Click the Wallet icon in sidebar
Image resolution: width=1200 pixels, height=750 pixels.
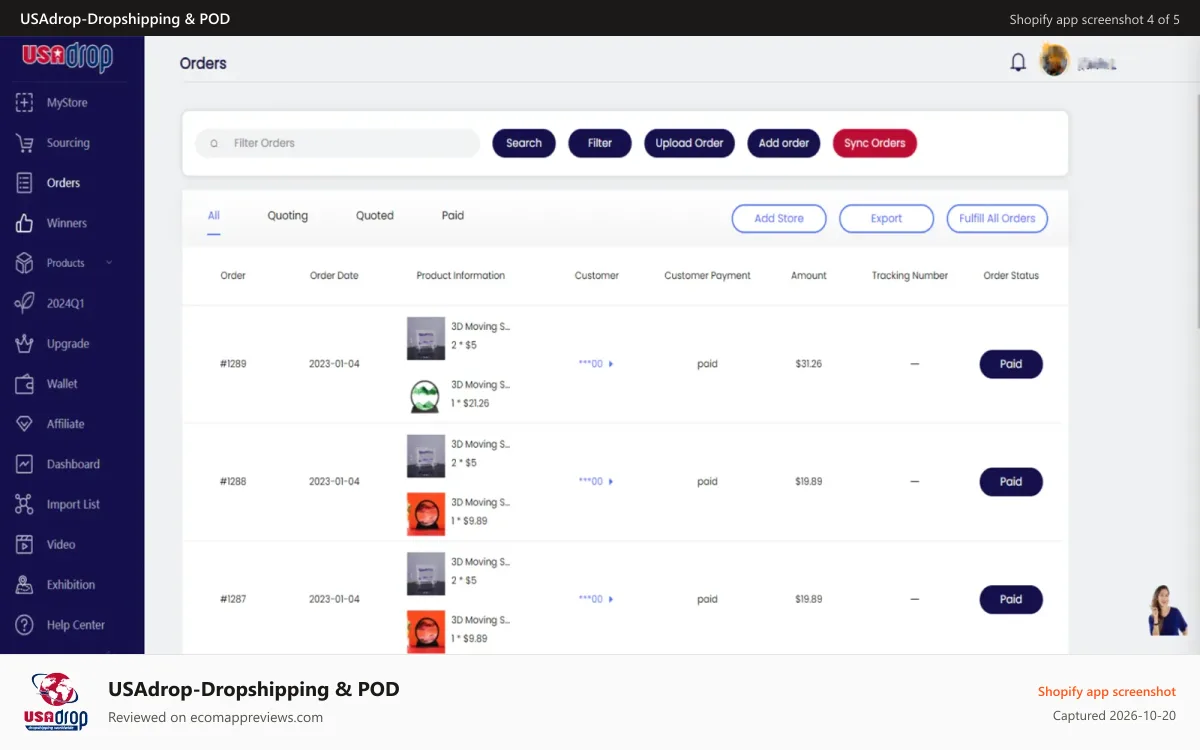click(x=24, y=384)
